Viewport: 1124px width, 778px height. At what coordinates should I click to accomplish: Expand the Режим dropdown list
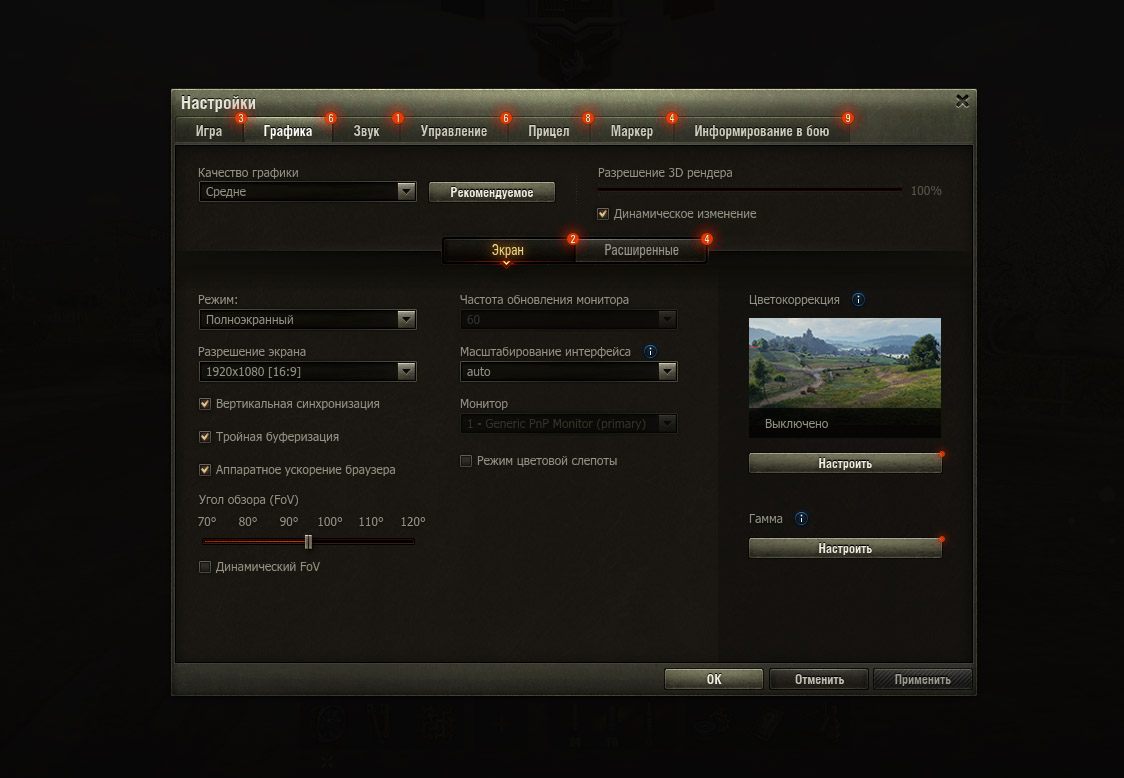[x=406, y=320]
